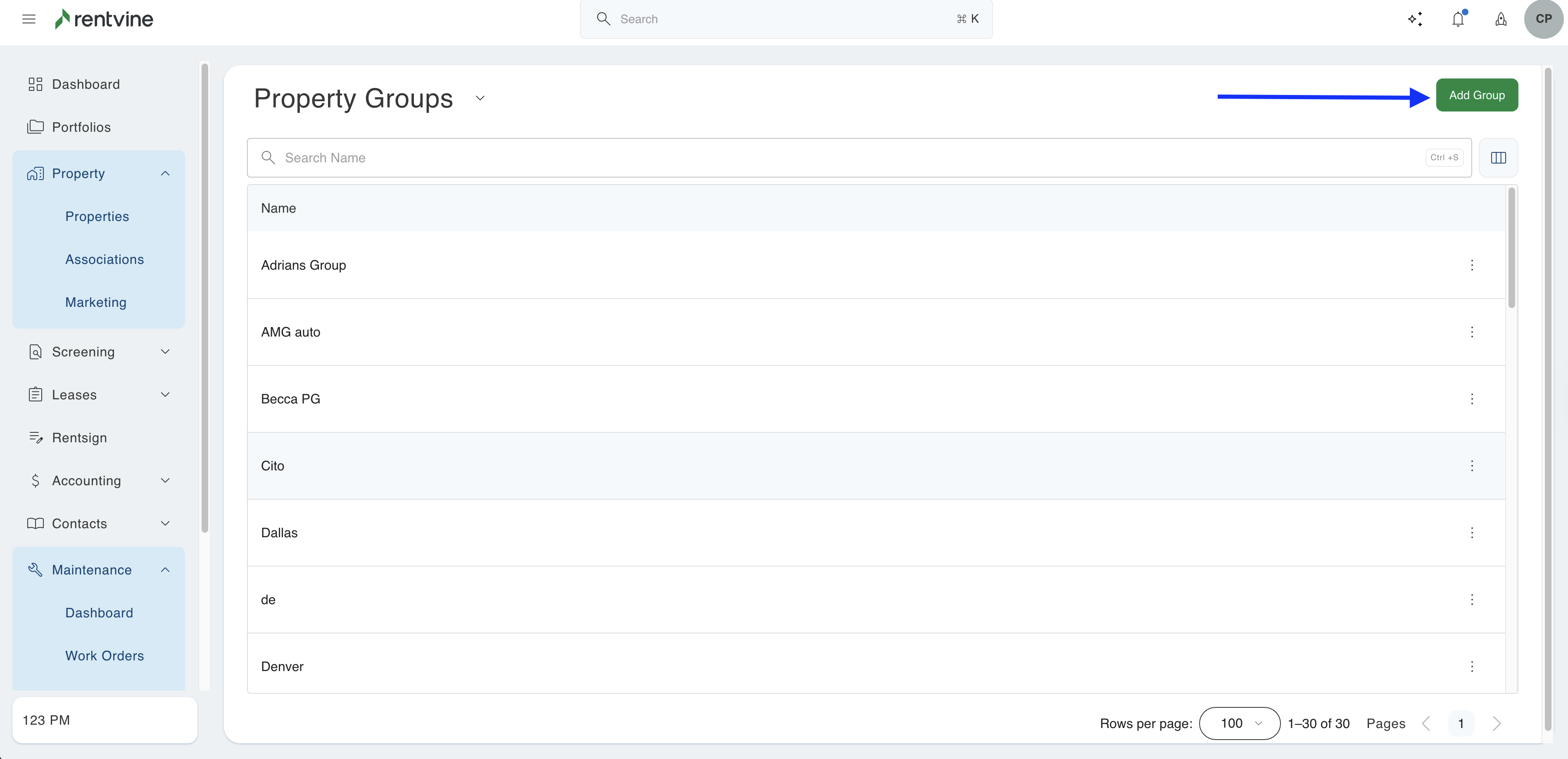Open the rows per page dropdown
The image size is (1568, 759).
pyautogui.click(x=1239, y=723)
